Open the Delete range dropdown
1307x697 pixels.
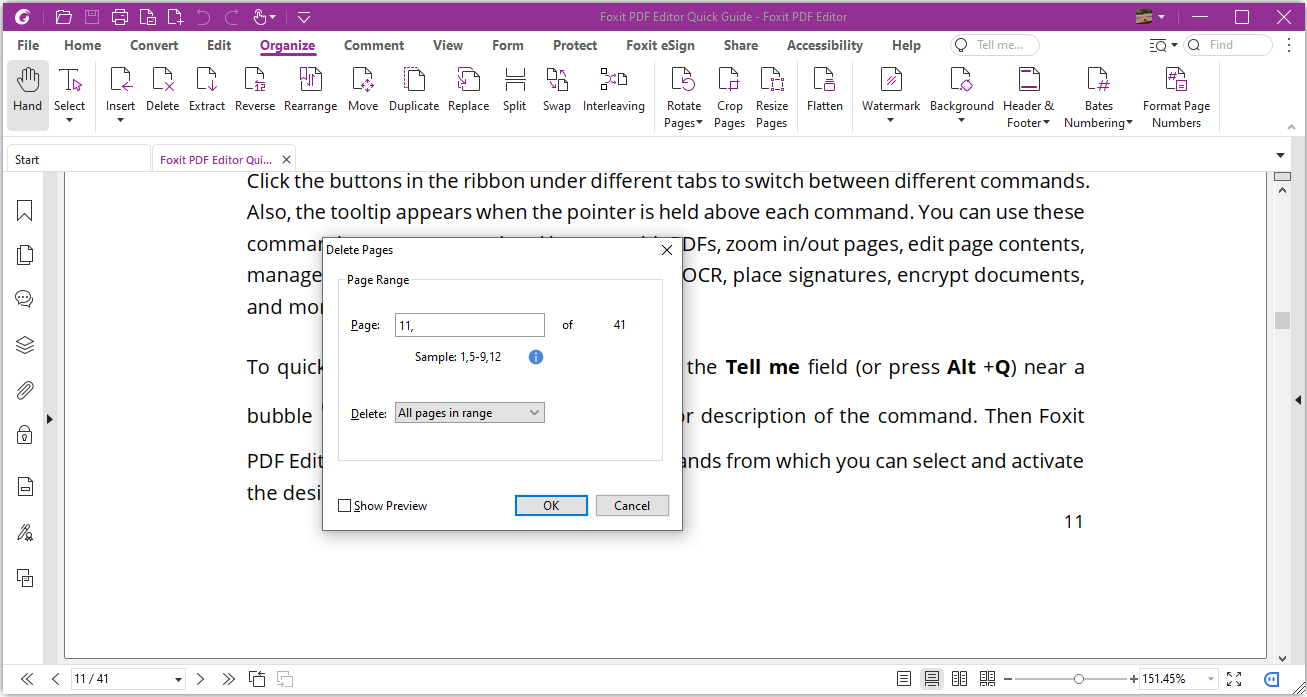click(470, 413)
